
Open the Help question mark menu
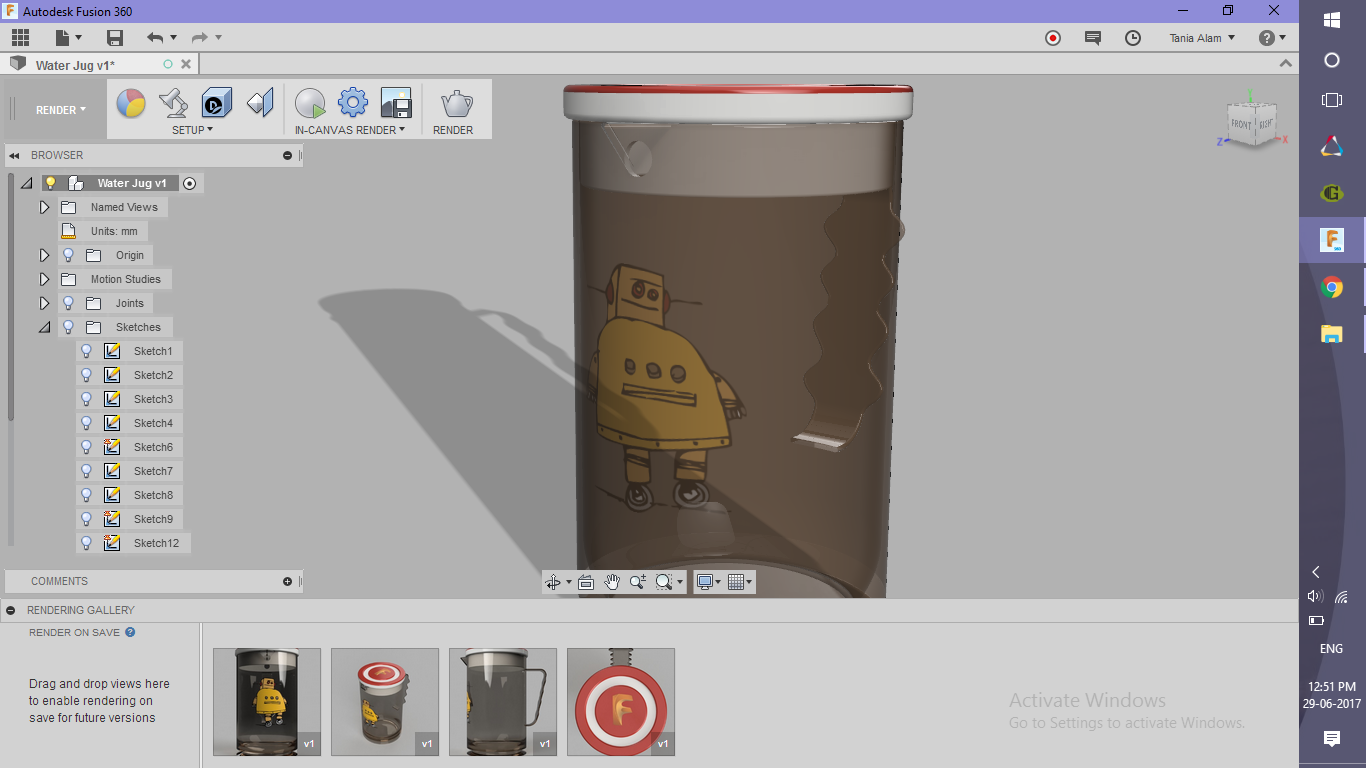tap(1272, 38)
